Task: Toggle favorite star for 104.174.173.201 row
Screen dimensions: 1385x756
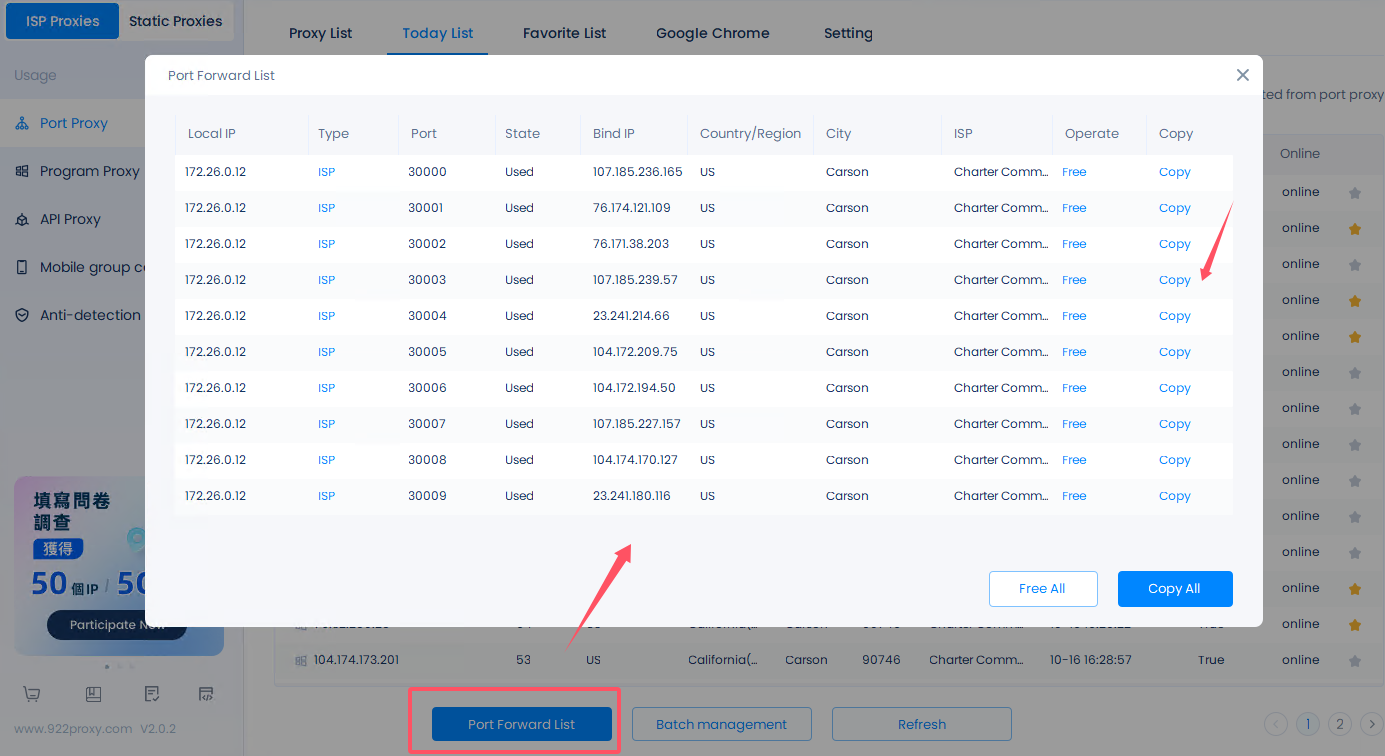Action: coord(1355,661)
